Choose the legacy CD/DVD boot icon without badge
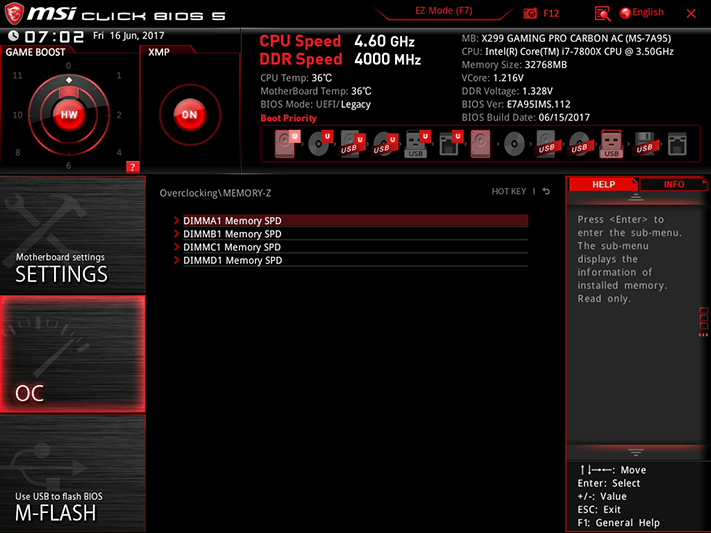 point(514,144)
